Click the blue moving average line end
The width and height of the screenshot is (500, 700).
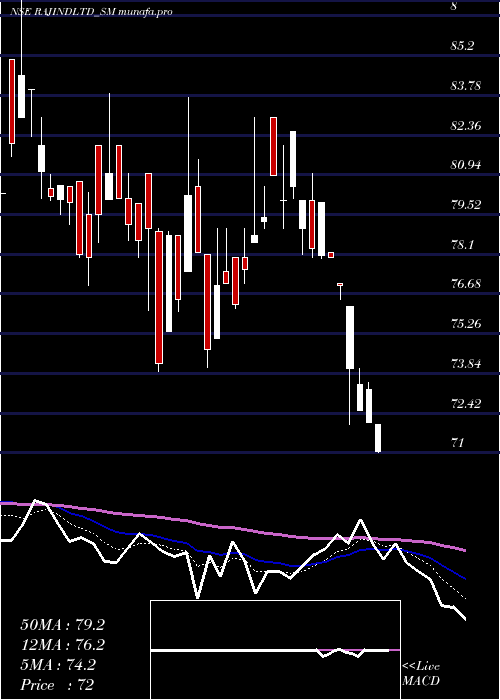tap(464, 578)
